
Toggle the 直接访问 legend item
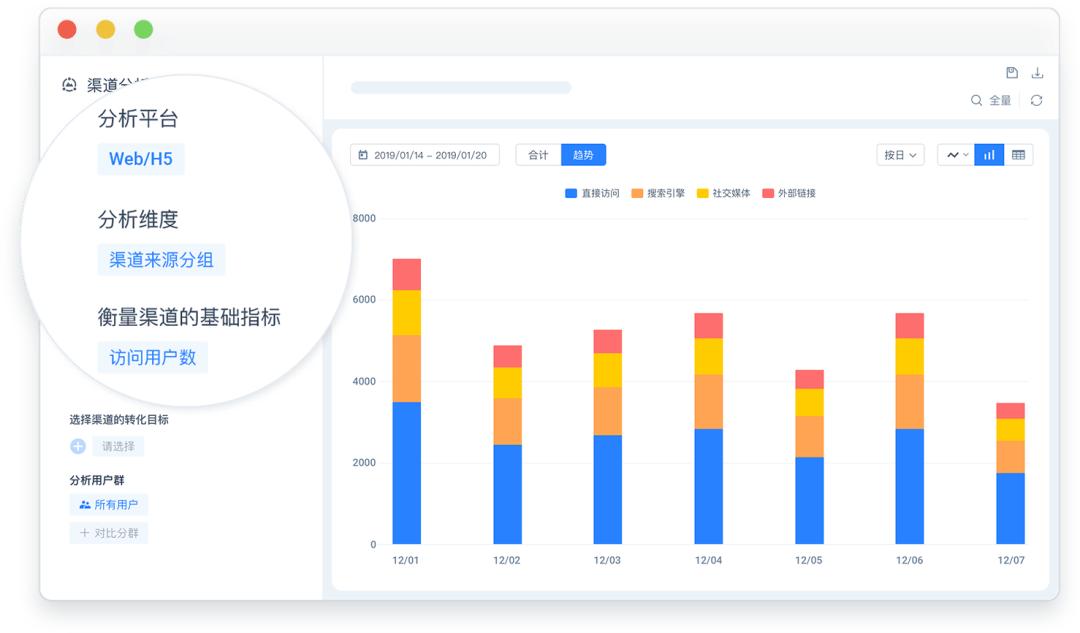coord(592,194)
